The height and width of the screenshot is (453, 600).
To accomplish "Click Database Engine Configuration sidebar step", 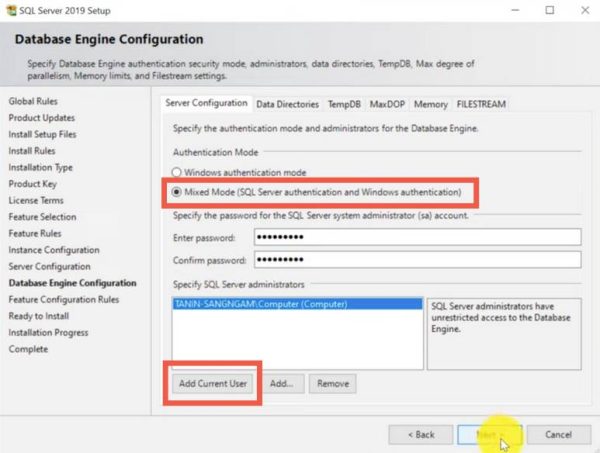I will pos(73,283).
